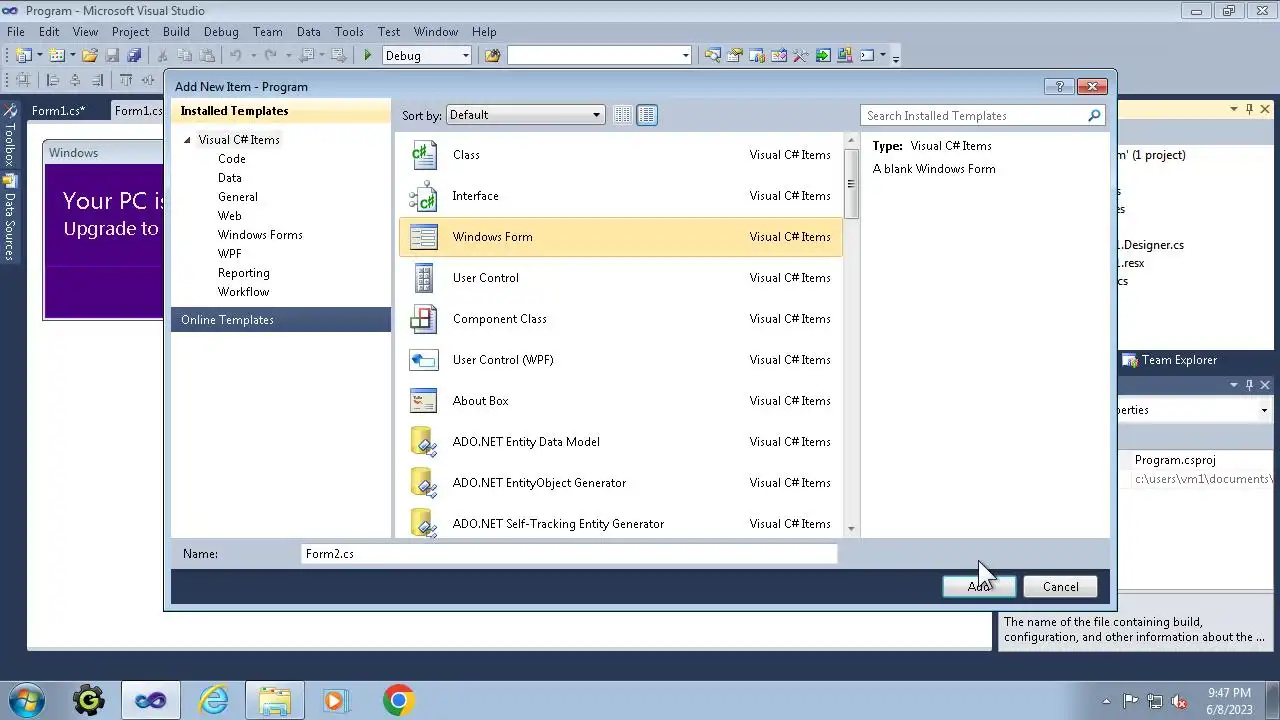Viewport: 1280px width, 720px height.
Task: Click the Name field containing Form2.cs
Action: [x=569, y=554]
